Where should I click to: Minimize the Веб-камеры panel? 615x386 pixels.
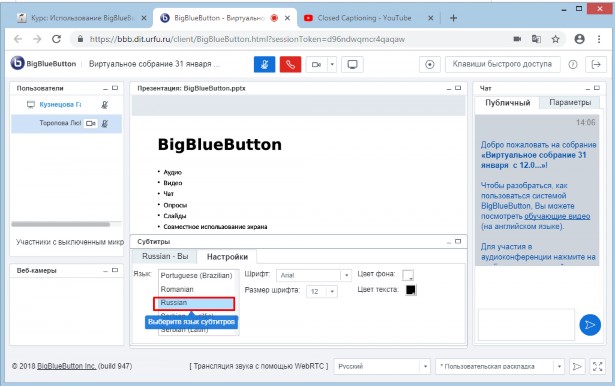tap(105, 271)
